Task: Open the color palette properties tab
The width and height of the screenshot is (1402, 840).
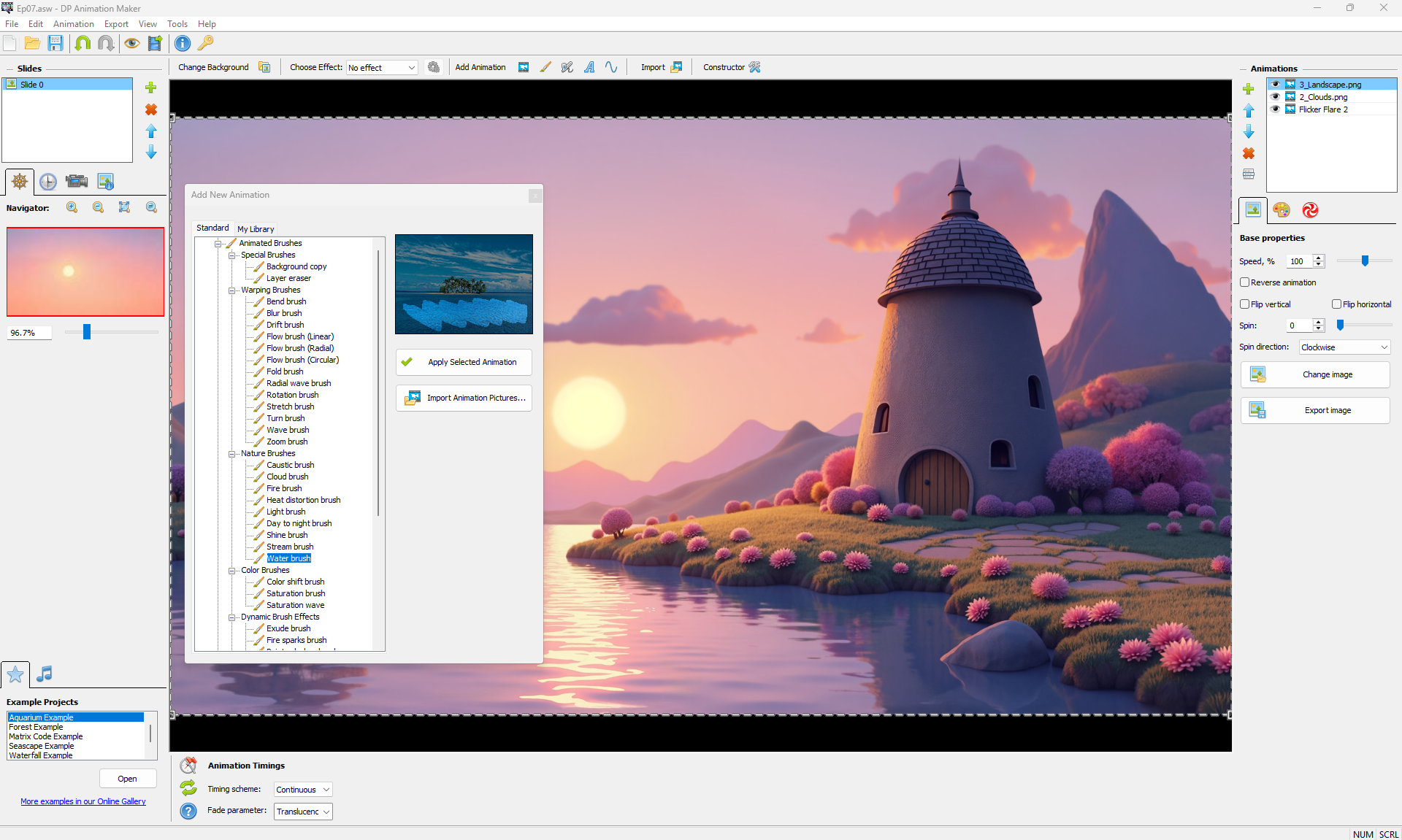Action: [1281, 210]
